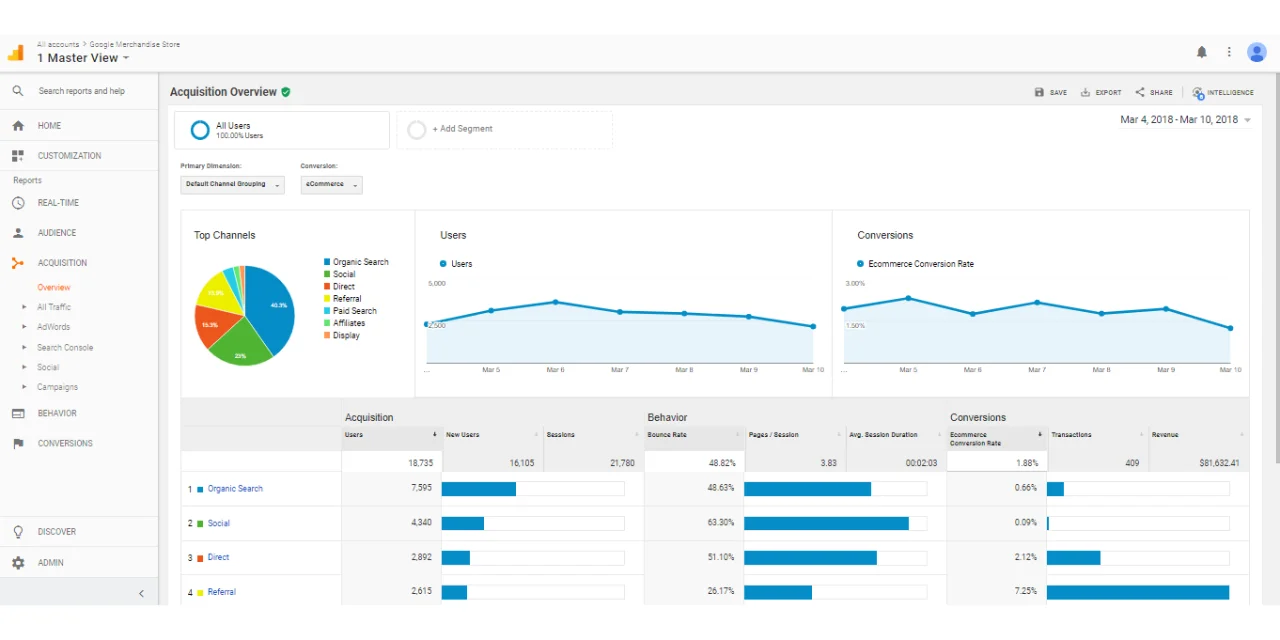Toggle the All Users segment circle

[x=200, y=130]
